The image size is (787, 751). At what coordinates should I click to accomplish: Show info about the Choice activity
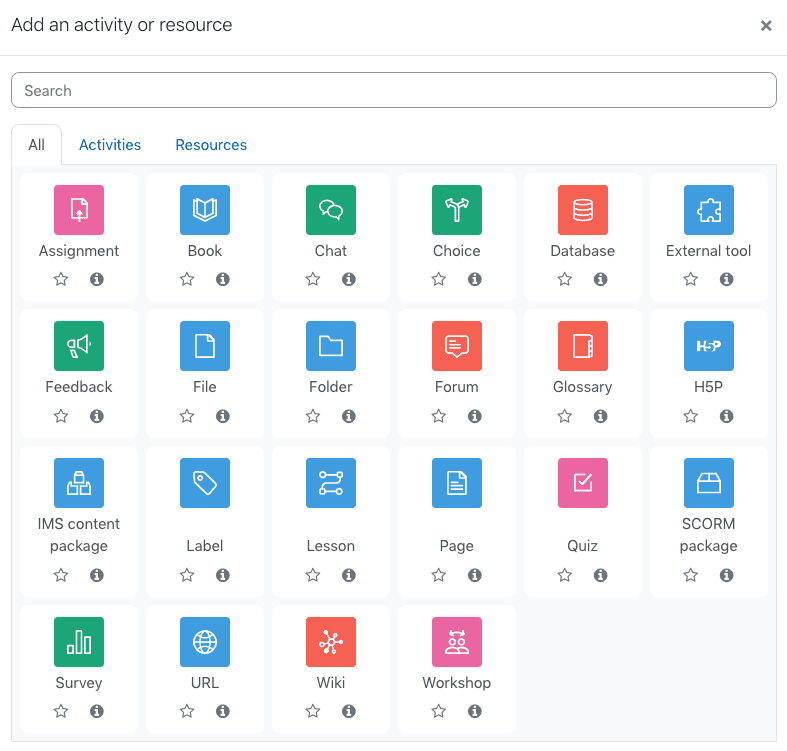point(475,280)
